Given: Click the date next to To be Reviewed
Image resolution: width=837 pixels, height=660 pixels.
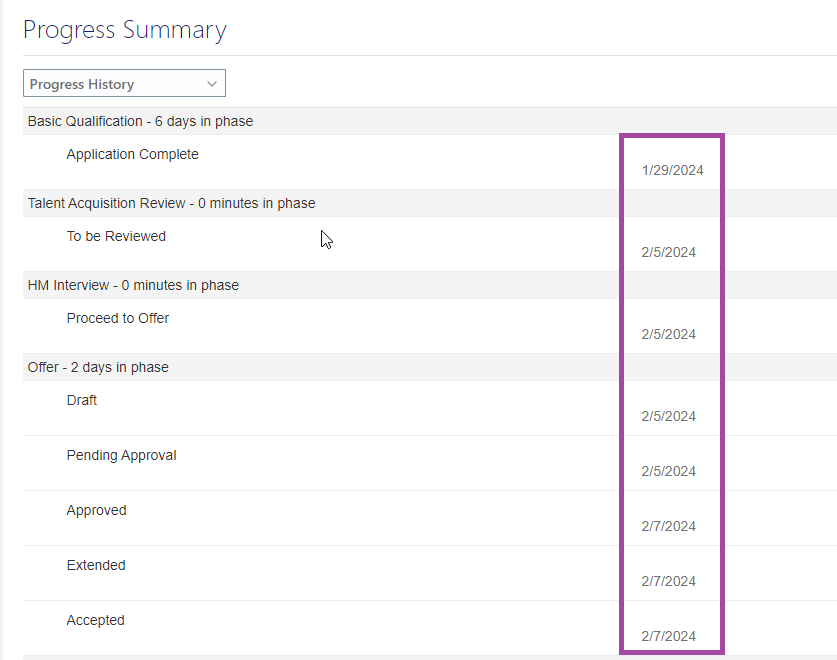Looking at the screenshot, I should (668, 252).
